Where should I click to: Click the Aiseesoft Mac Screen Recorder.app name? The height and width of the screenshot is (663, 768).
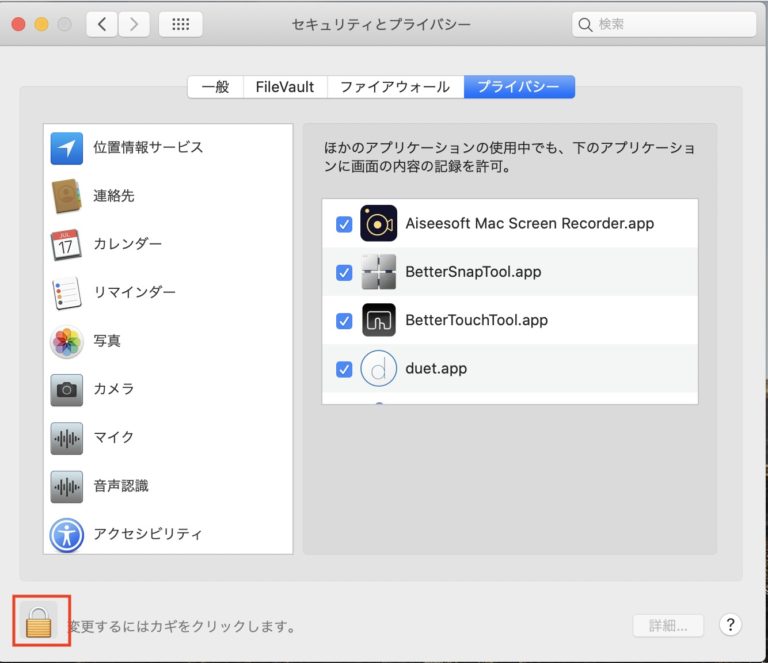click(x=529, y=223)
